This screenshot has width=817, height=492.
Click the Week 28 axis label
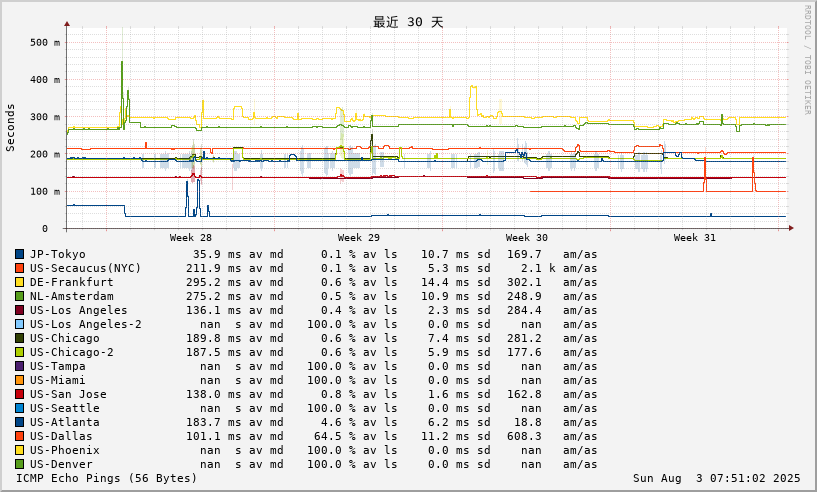click(191, 238)
